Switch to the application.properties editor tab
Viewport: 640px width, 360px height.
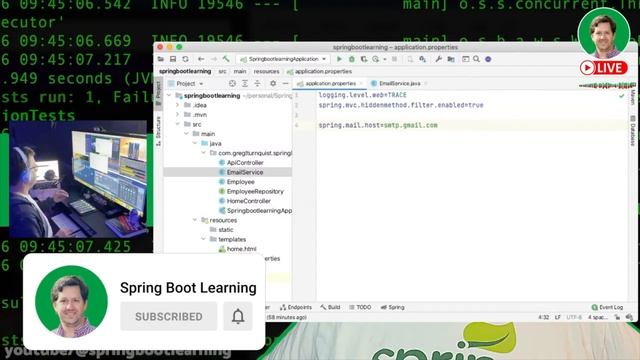[x=330, y=83]
